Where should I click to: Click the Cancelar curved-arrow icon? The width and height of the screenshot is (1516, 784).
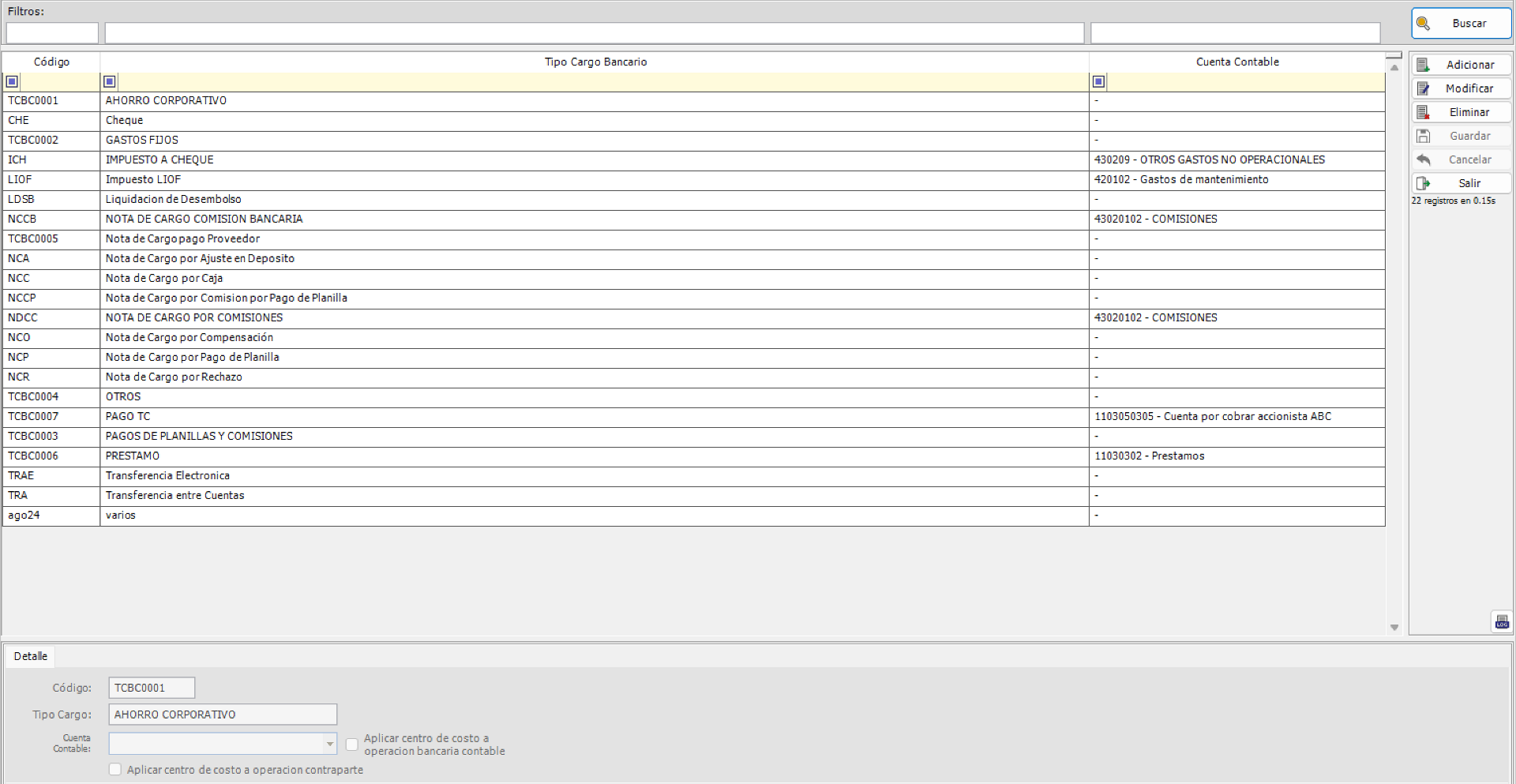[x=1424, y=159]
